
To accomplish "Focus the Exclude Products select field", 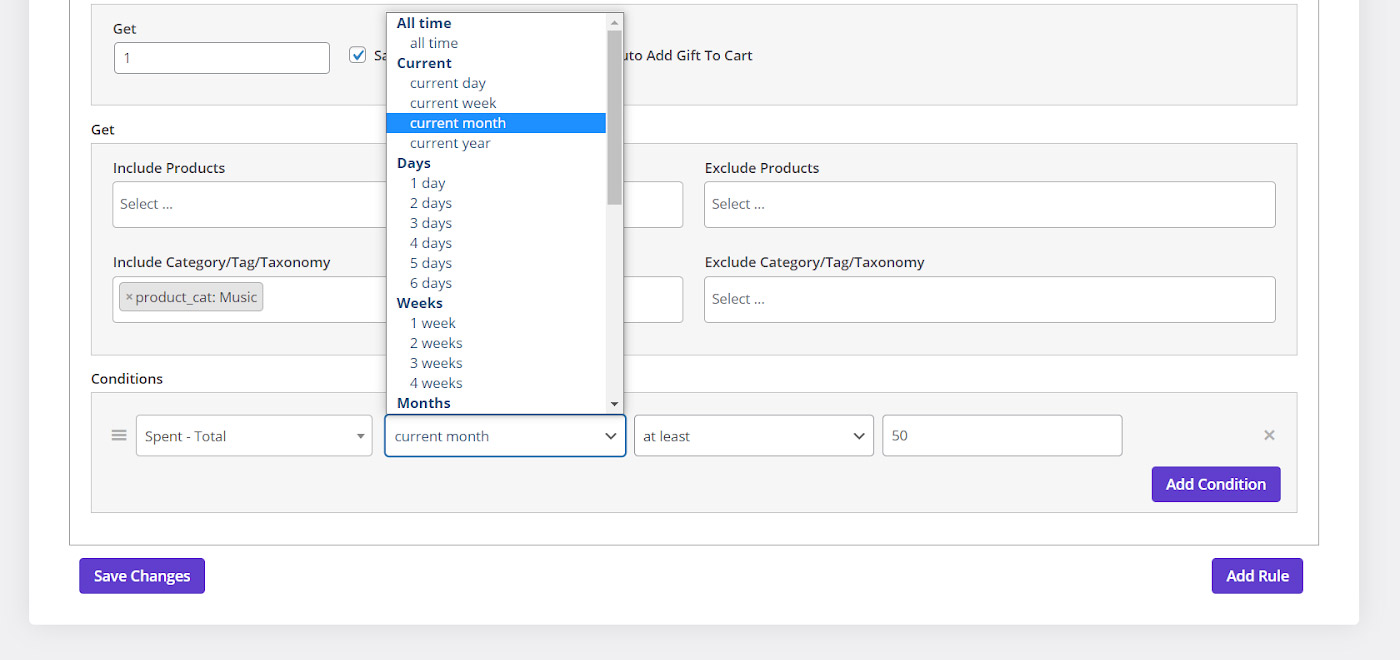I will (x=989, y=204).
